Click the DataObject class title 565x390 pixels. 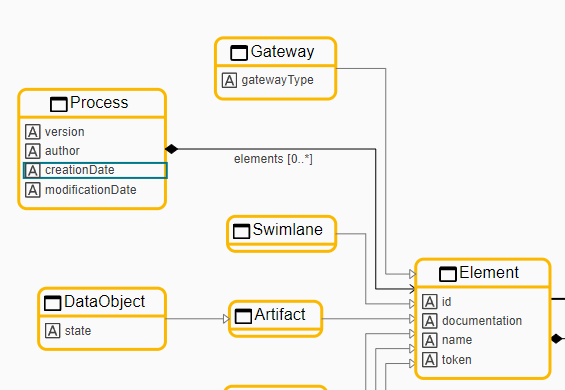click(104, 302)
